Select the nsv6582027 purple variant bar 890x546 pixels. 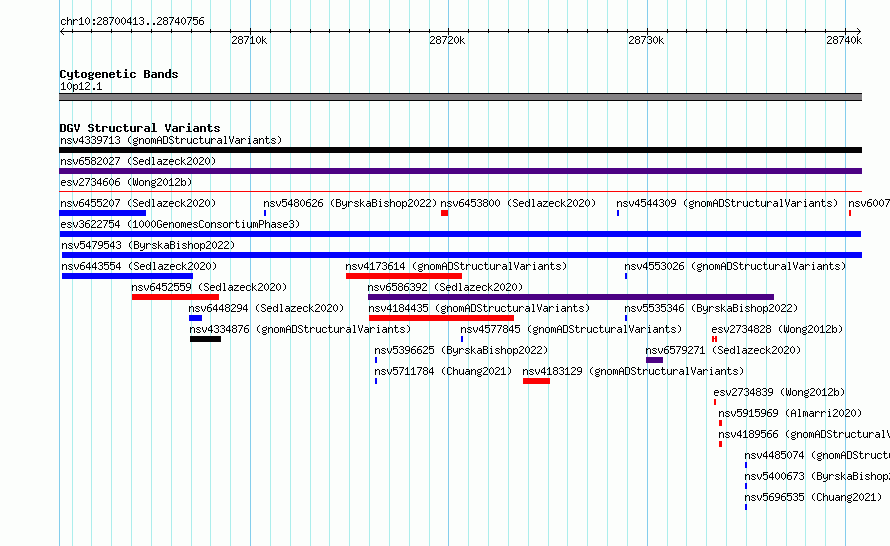click(460, 171)
